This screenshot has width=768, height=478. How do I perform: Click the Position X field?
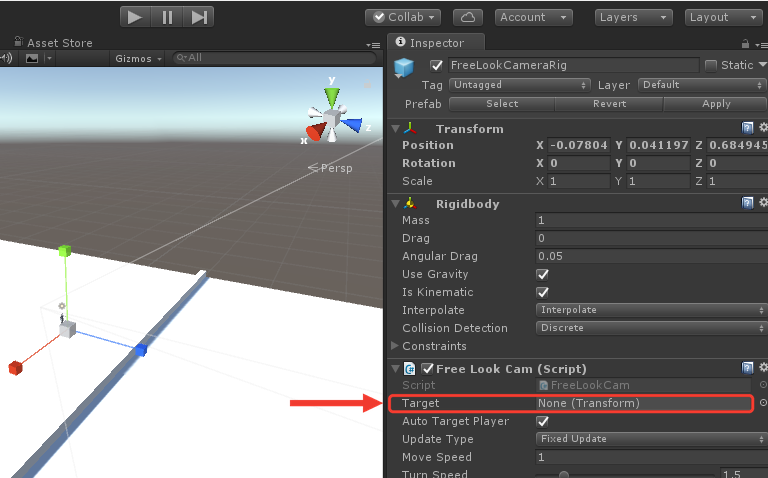coord(579,145)
